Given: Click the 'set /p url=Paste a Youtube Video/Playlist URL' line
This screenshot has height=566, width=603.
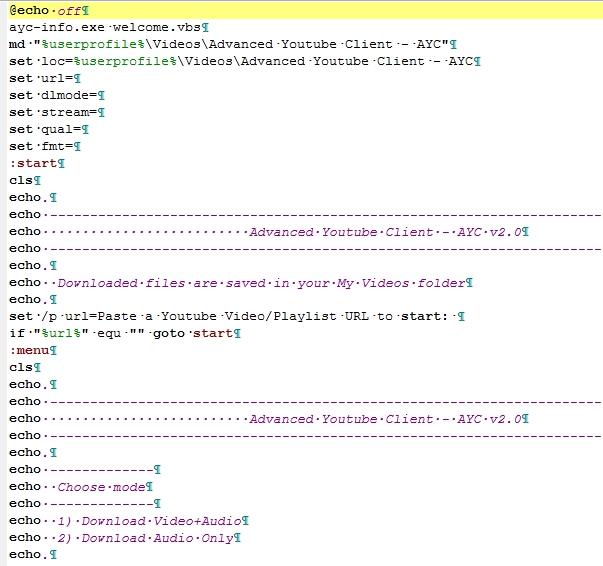Looking at the screenshot, I should tap(237, 316).
